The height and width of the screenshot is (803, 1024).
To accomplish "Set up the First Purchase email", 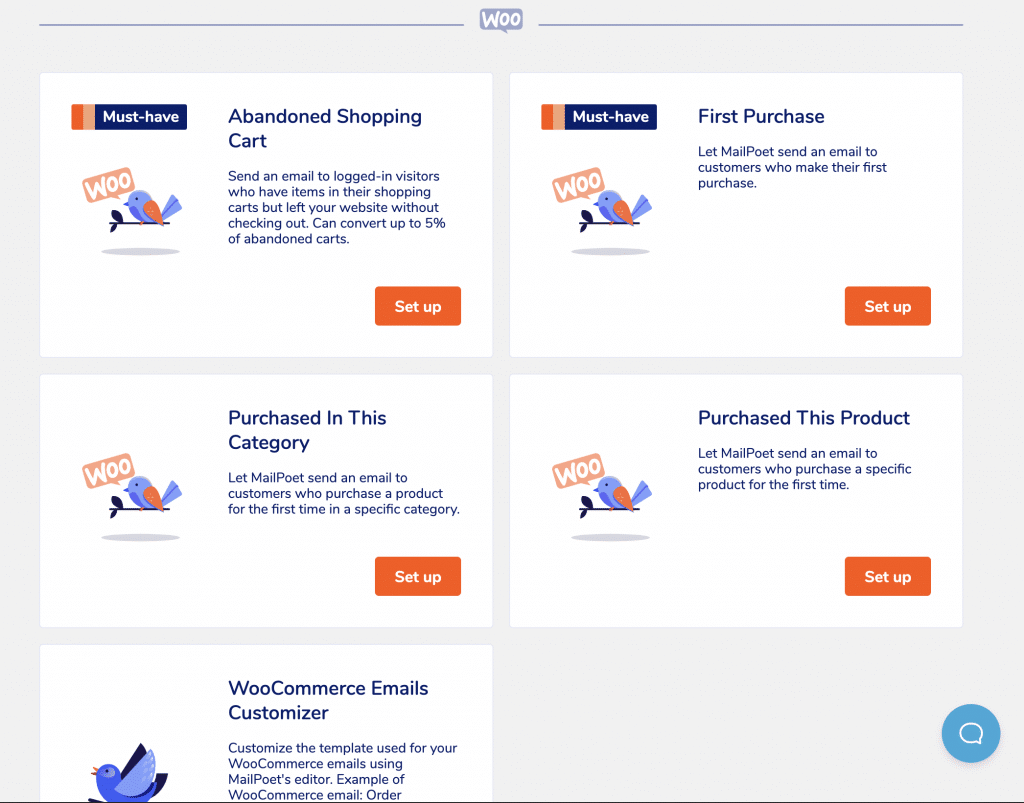I will point(887,306).
